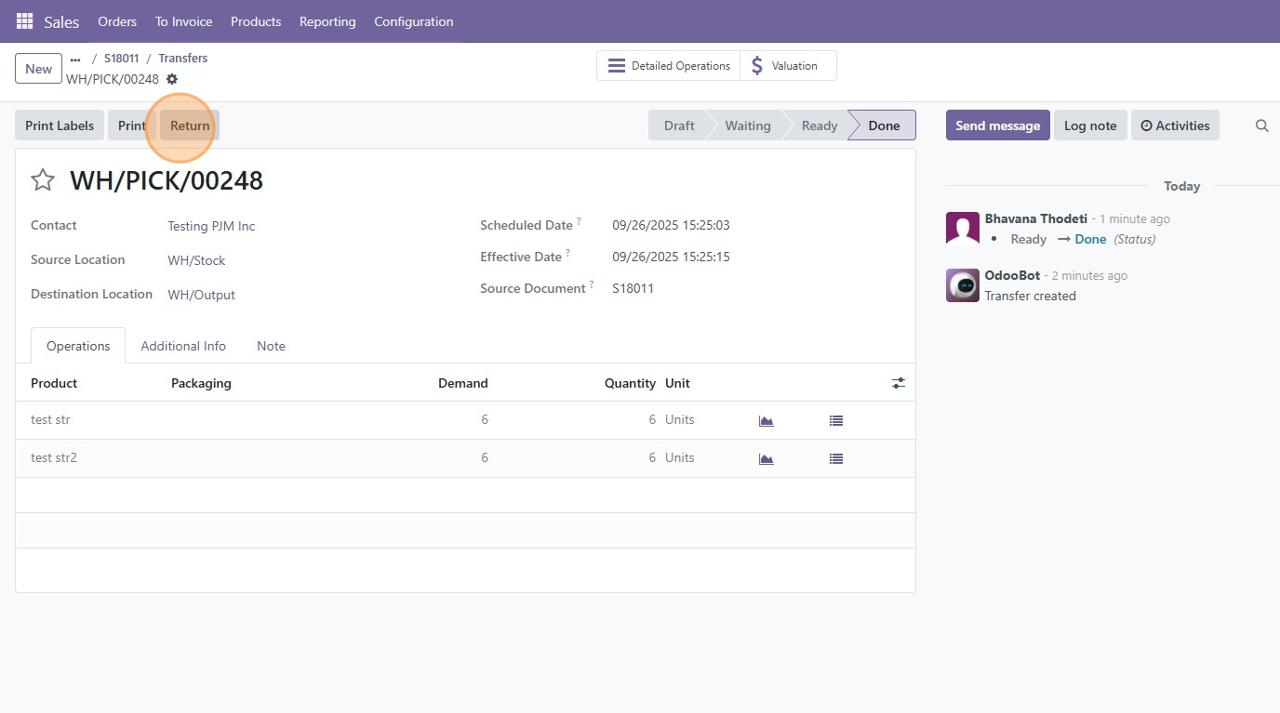This screenshot has width=1280, height=713.
Task: Click the Send message button
Action: coord(997,126)
